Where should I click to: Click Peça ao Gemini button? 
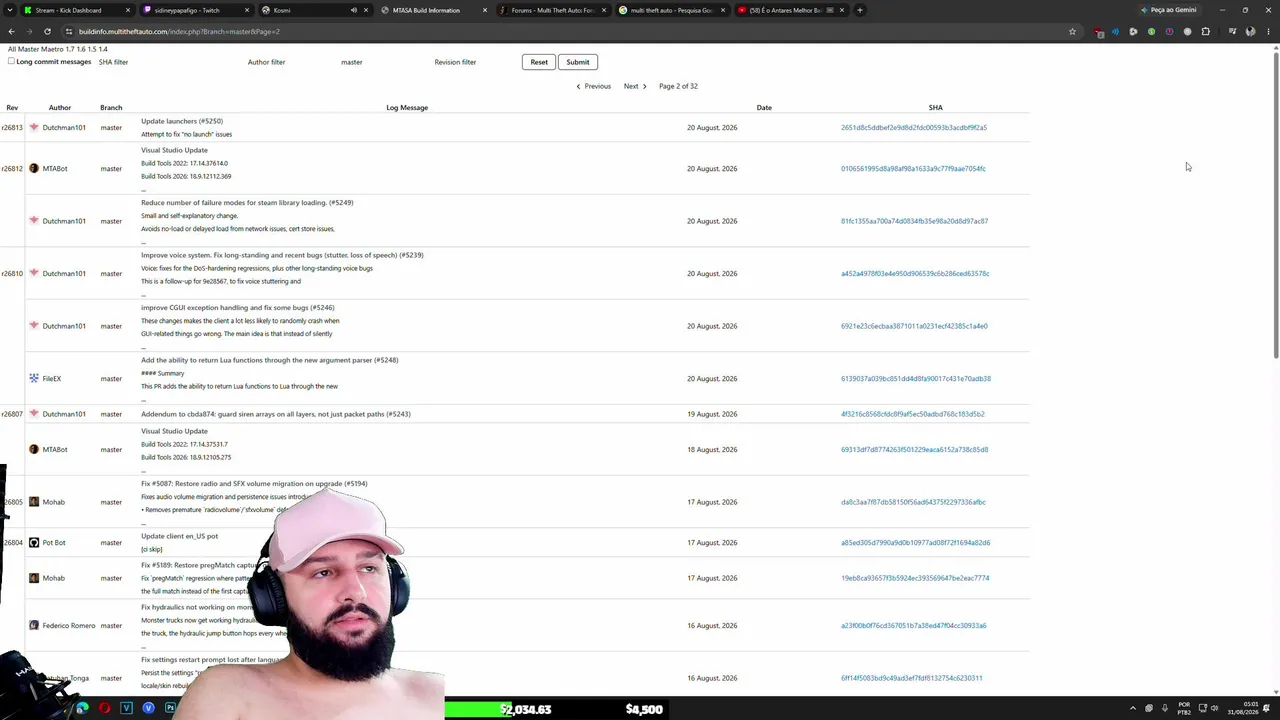pyautogui.click(x=1168, y=10)
